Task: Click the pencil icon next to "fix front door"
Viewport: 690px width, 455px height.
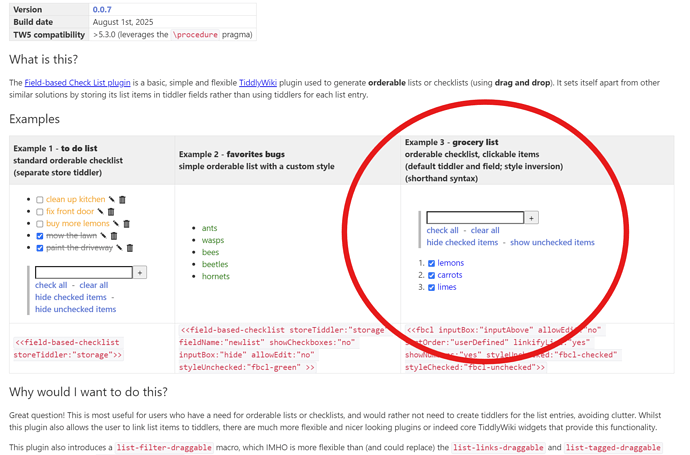Action: tap(100, 211)
